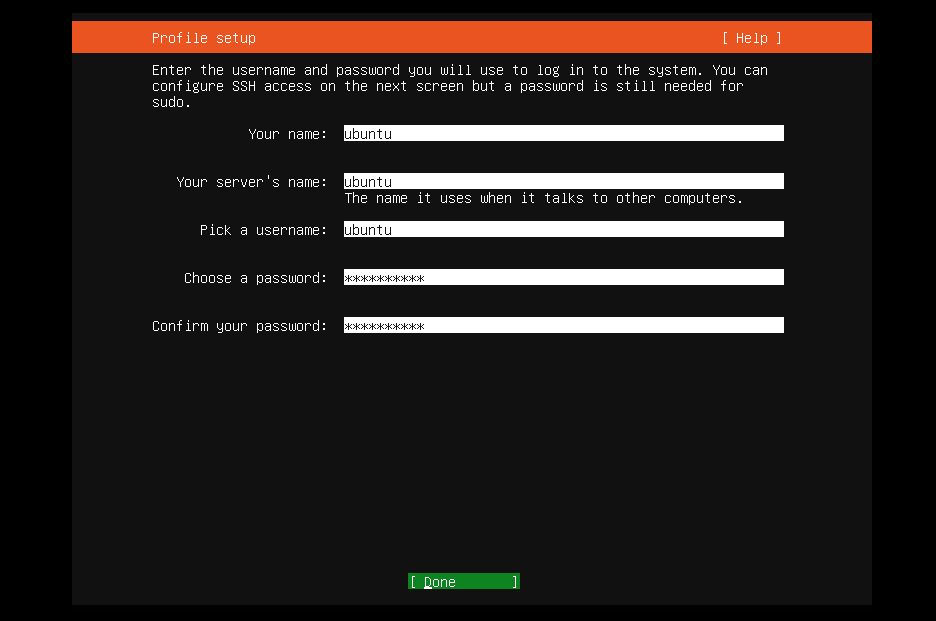This screenshot has width=936, height=621.
Task: Click the server name hint text
Action: pos(543,198)
